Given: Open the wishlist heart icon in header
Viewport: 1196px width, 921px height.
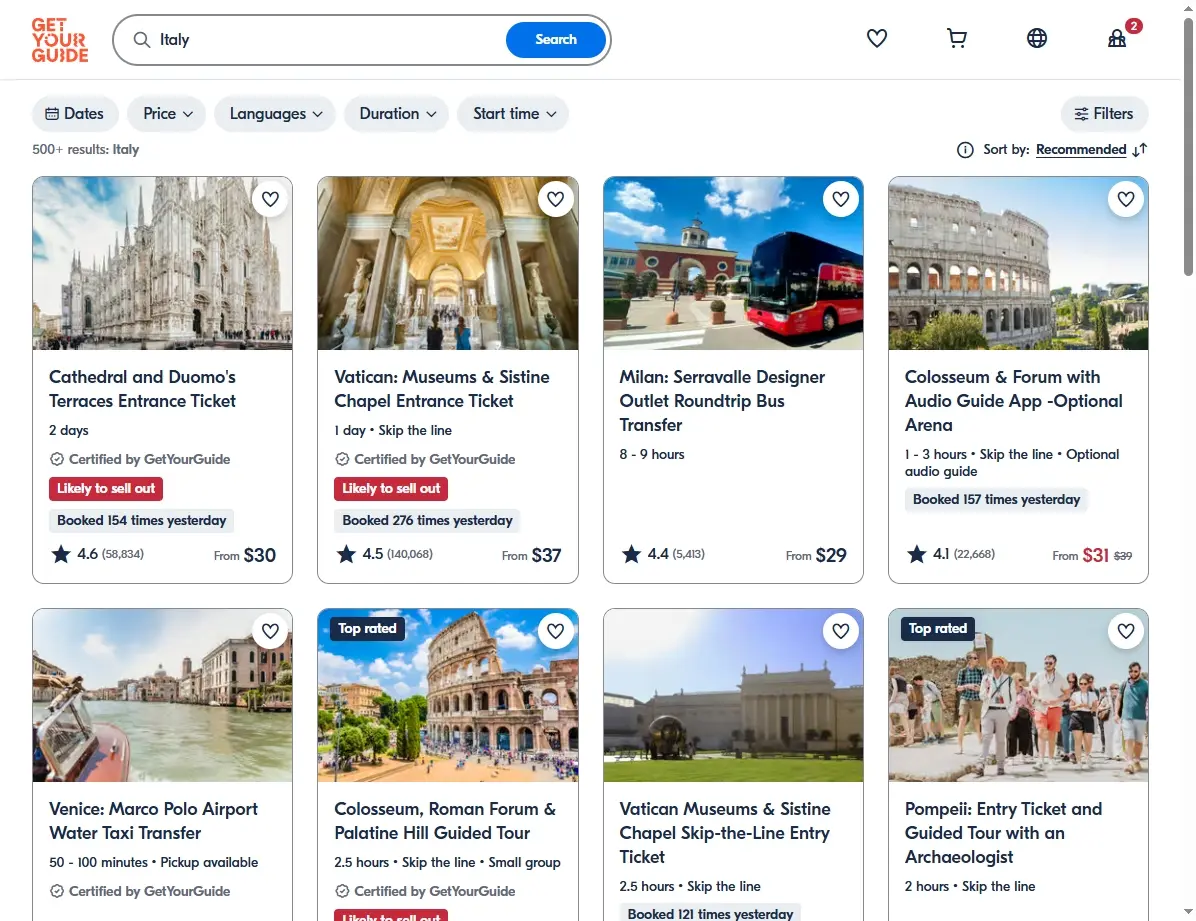Looking at the screenshot, I should (876, 38).
